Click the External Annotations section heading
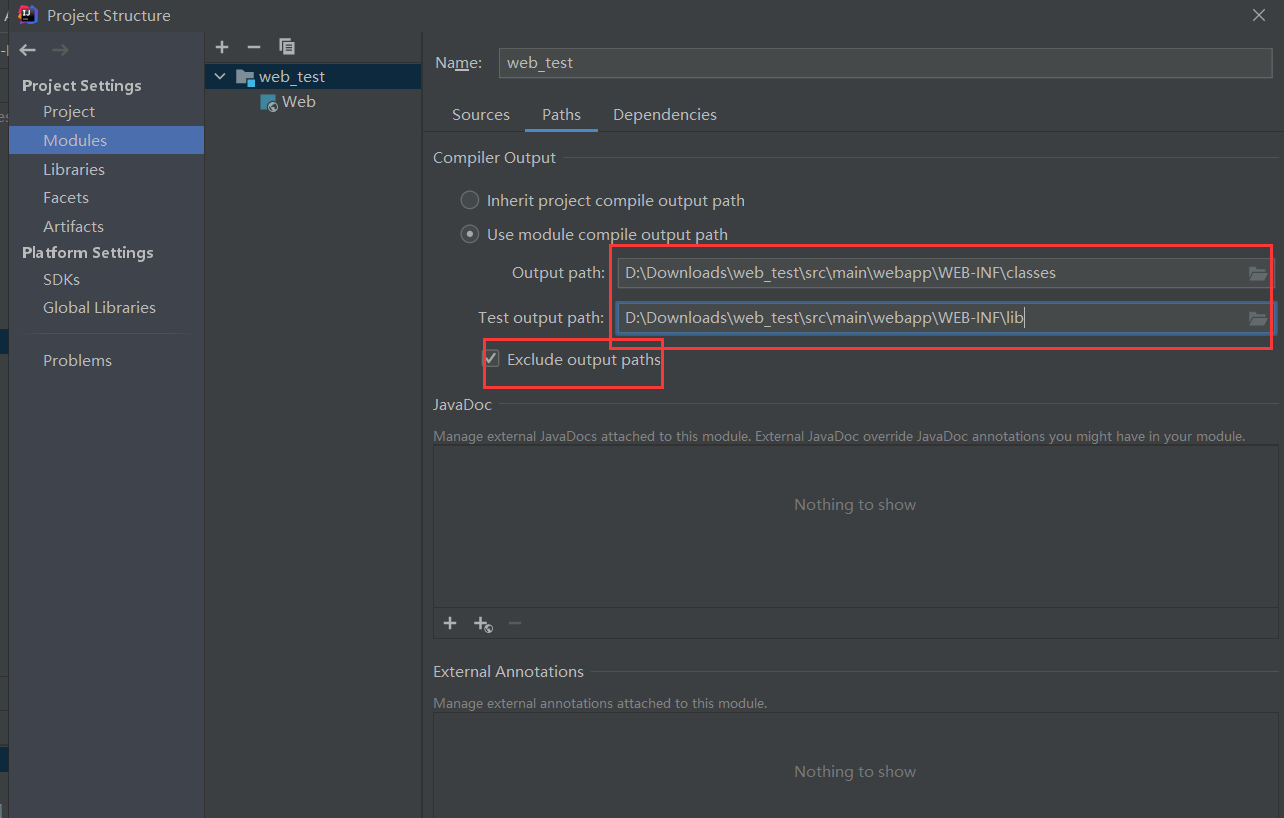The width and height of the screenshot is (1284, 818). pyautogui.click(x=508, y=672)
